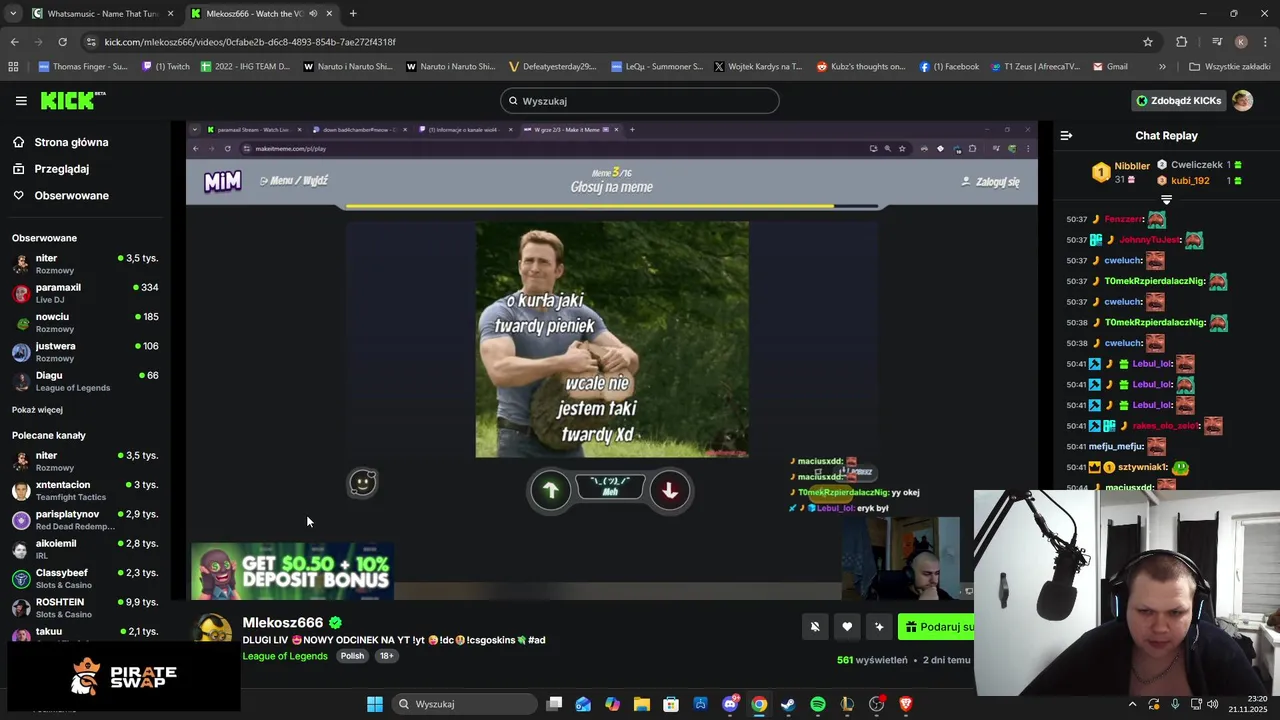
Task: Open a new browser tab
Action: coord(353,14)
